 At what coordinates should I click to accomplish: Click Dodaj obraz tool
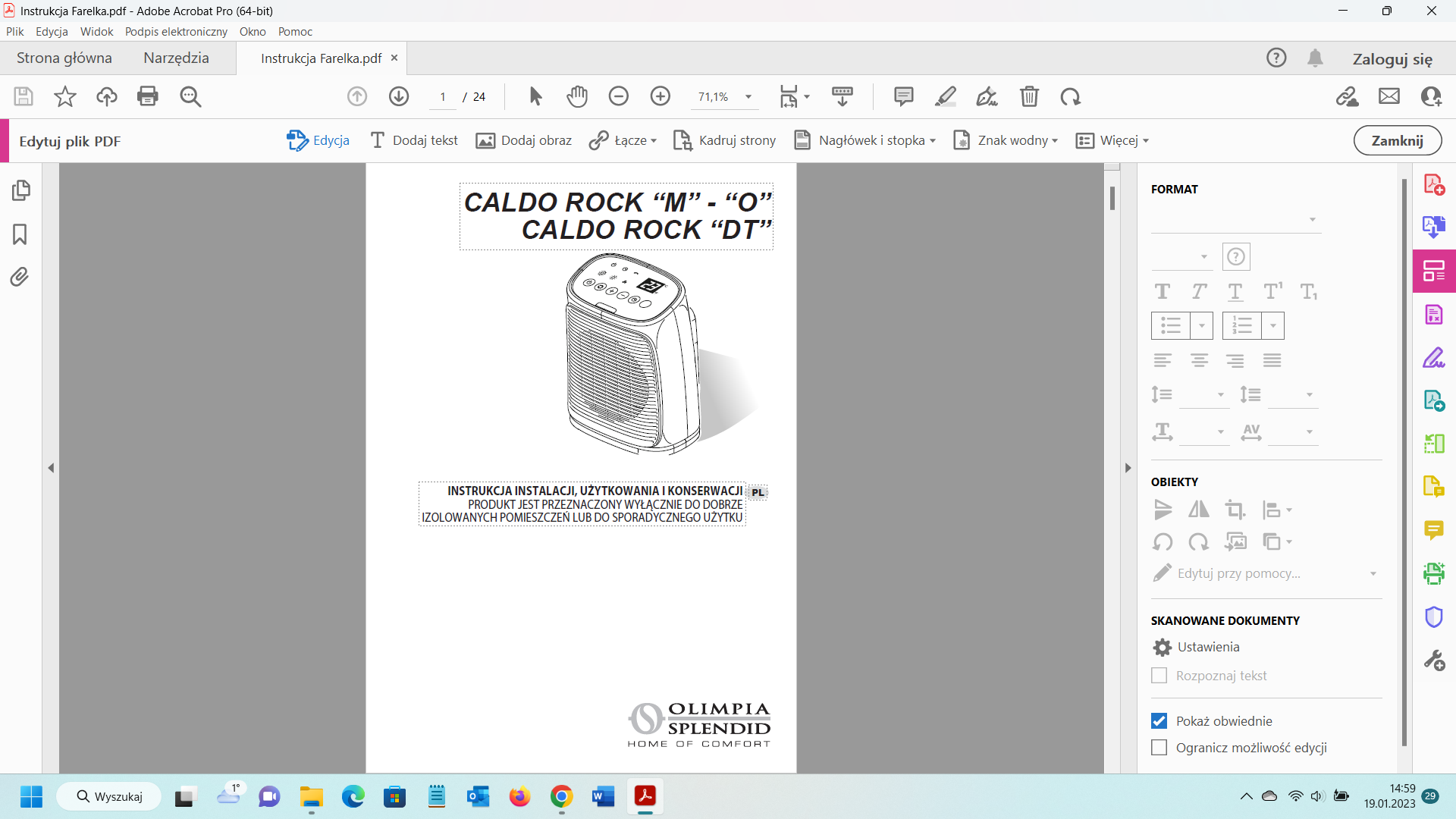point(524,140)
